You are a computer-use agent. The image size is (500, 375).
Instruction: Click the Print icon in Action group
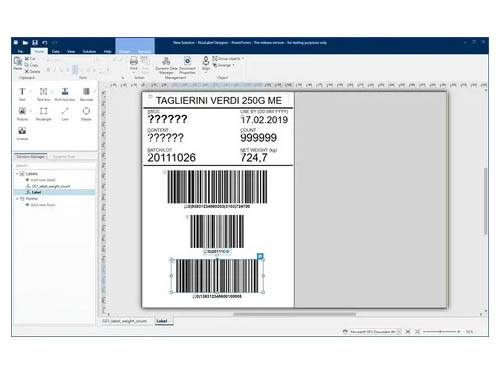pyautogui.click(x=134, y=61)
